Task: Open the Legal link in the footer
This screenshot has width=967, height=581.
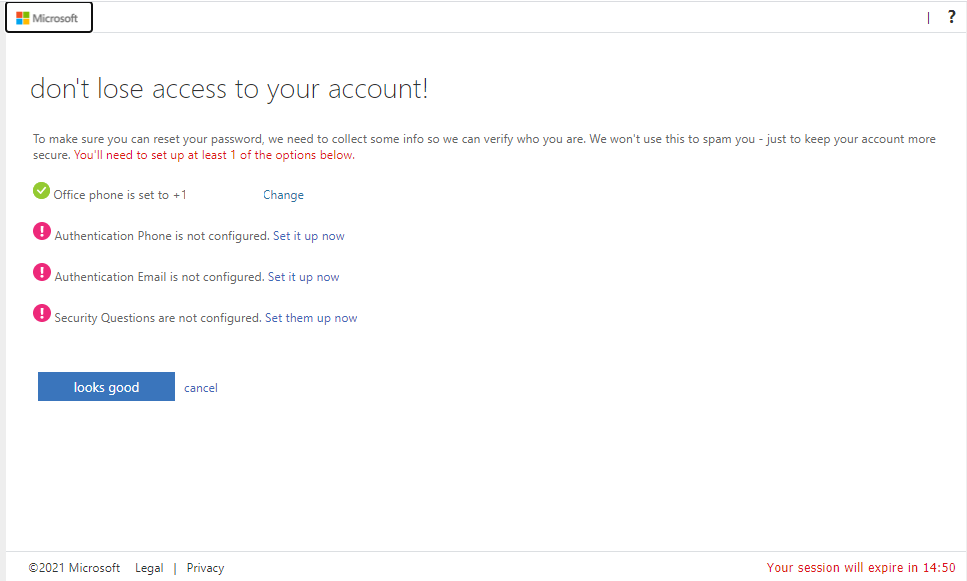Action: 149,568
